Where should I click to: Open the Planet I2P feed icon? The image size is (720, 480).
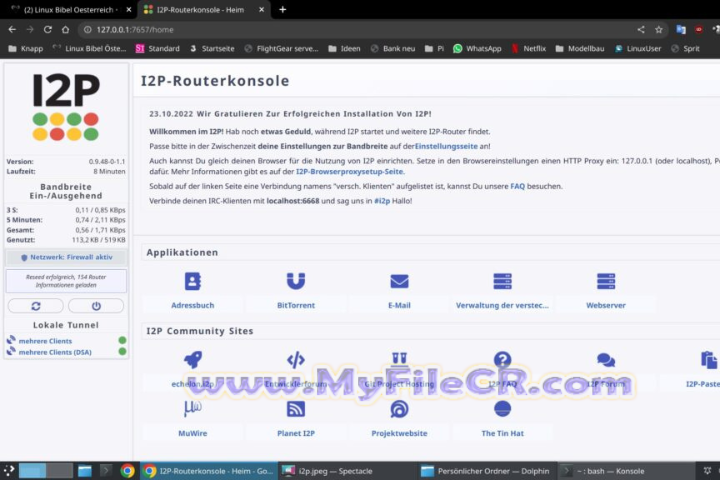296,409
